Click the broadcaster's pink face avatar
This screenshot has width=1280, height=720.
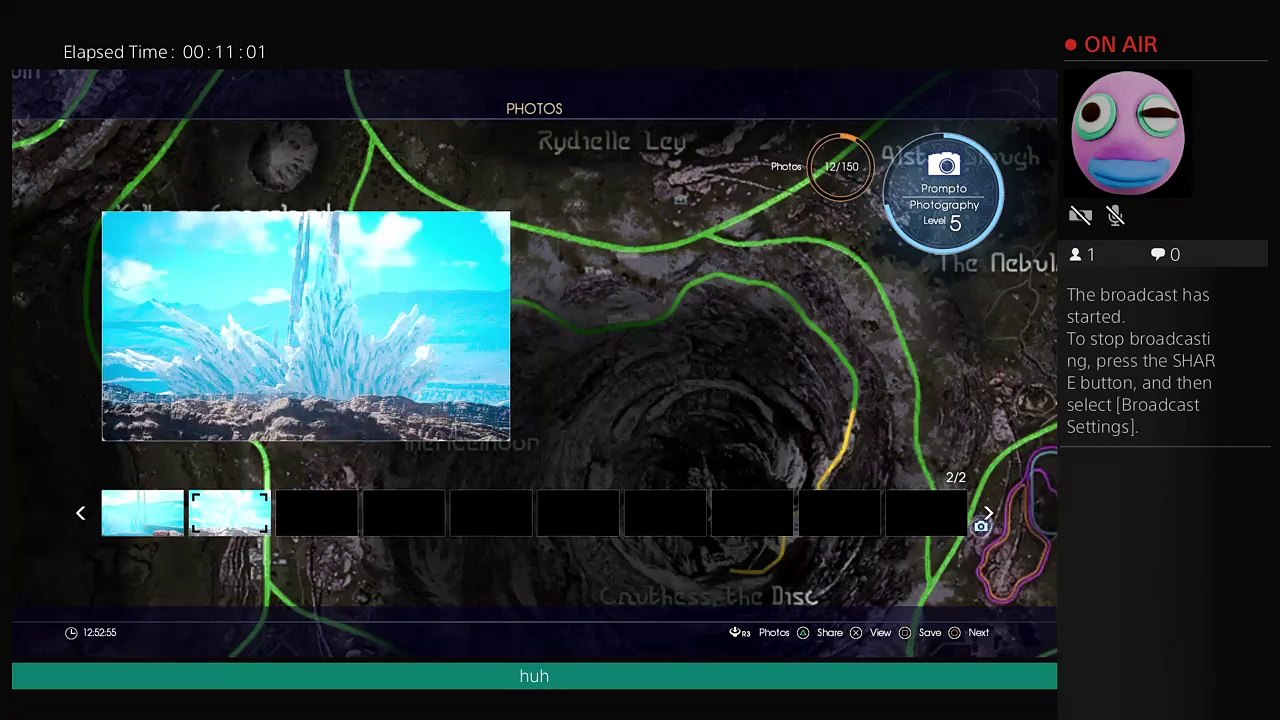coord(1127,132)
